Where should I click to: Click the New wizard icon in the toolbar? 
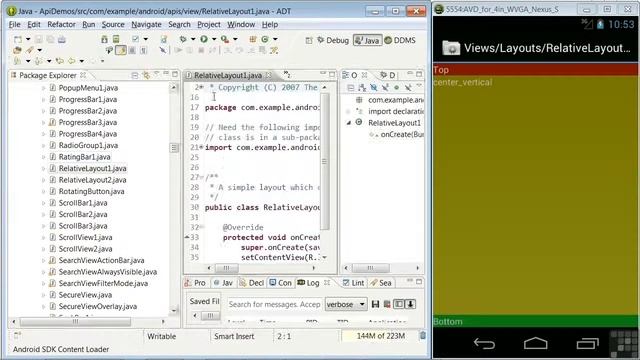tap(18, 39)
